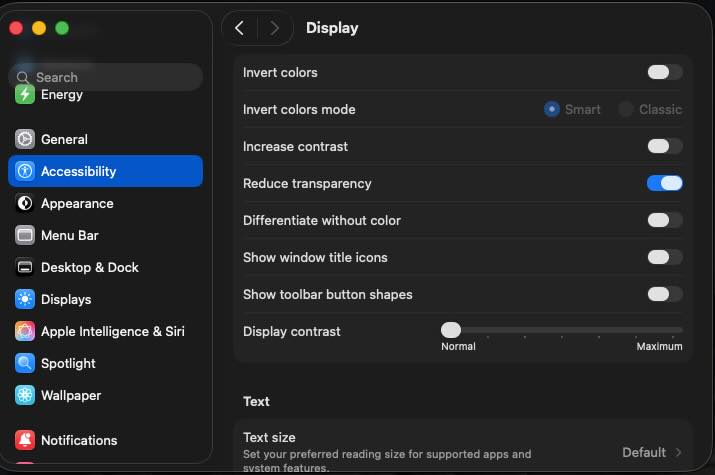Click the Accessibility icon in sidebar
The height and width of the screenshot is (475, 715).
click(25, 171)
